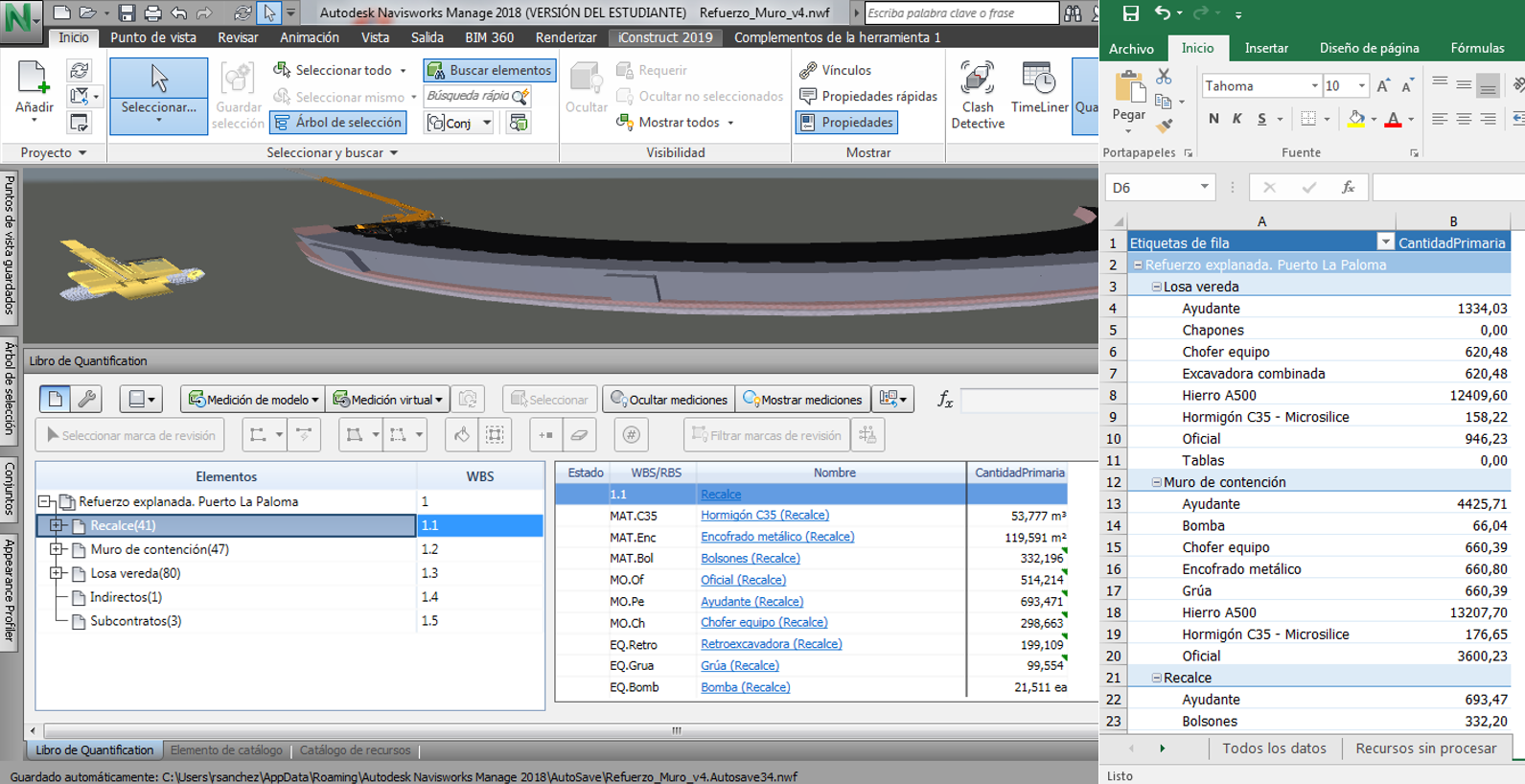
Task: Toggle Excel bottom align button
Action: coord(1488,86)
